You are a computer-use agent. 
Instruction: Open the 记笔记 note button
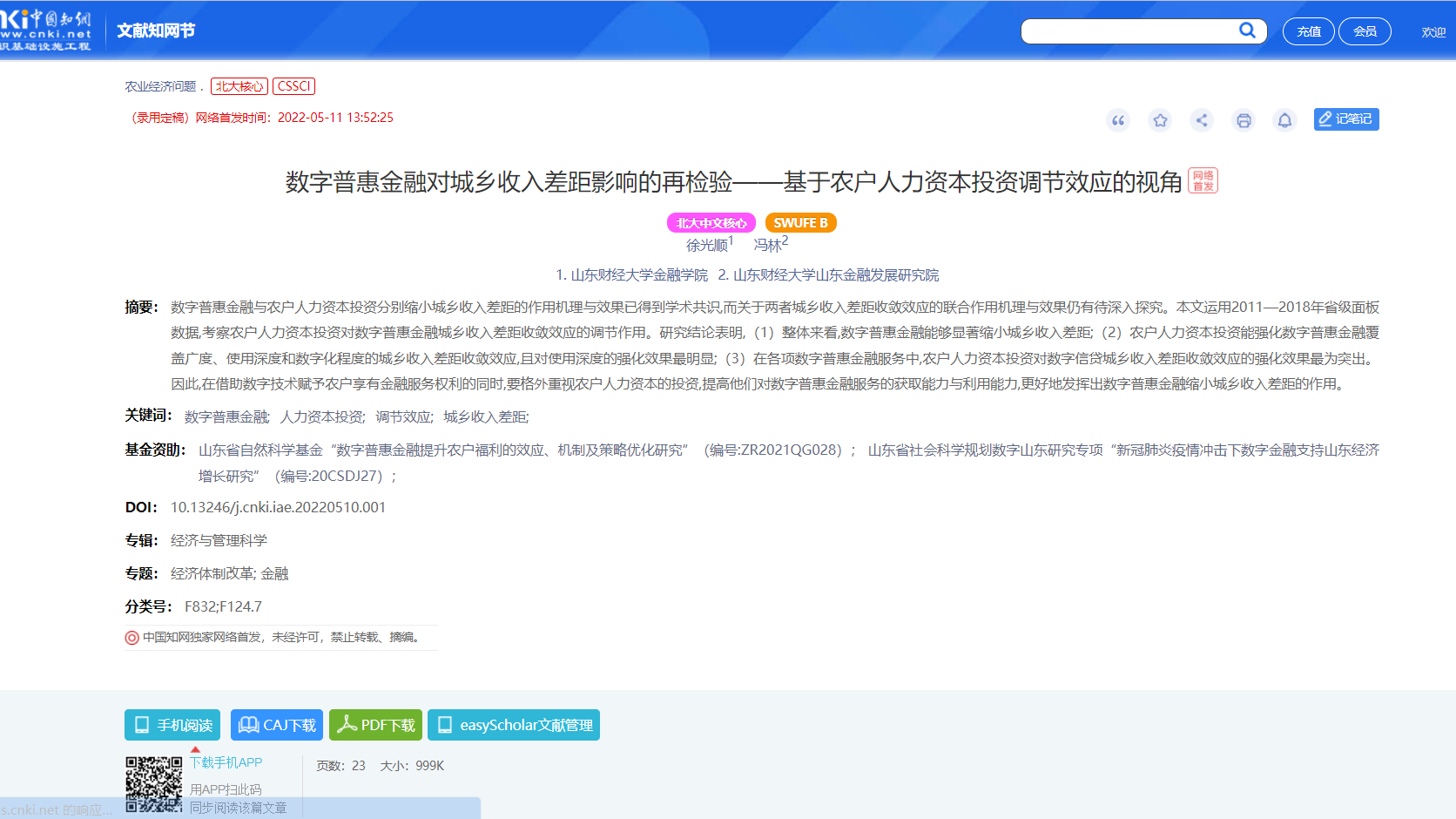[x=1346, y=119]
